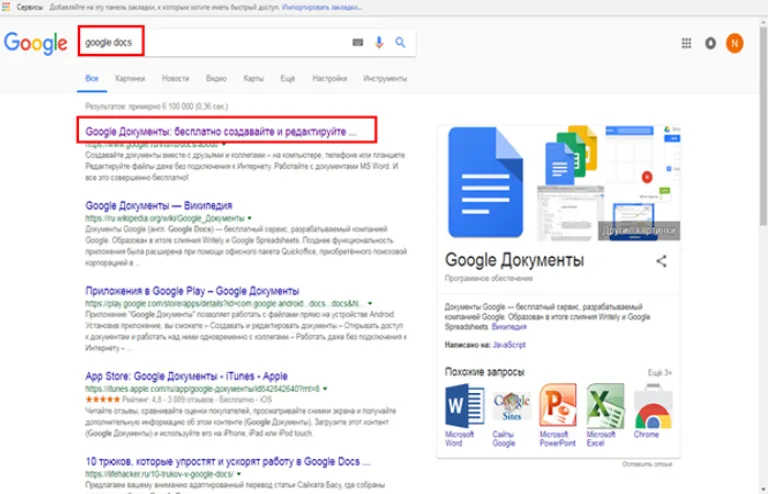Click the Microsoft Word text label
The height and width of the screenshot is (494, 768).
click(x=459, y=439)
